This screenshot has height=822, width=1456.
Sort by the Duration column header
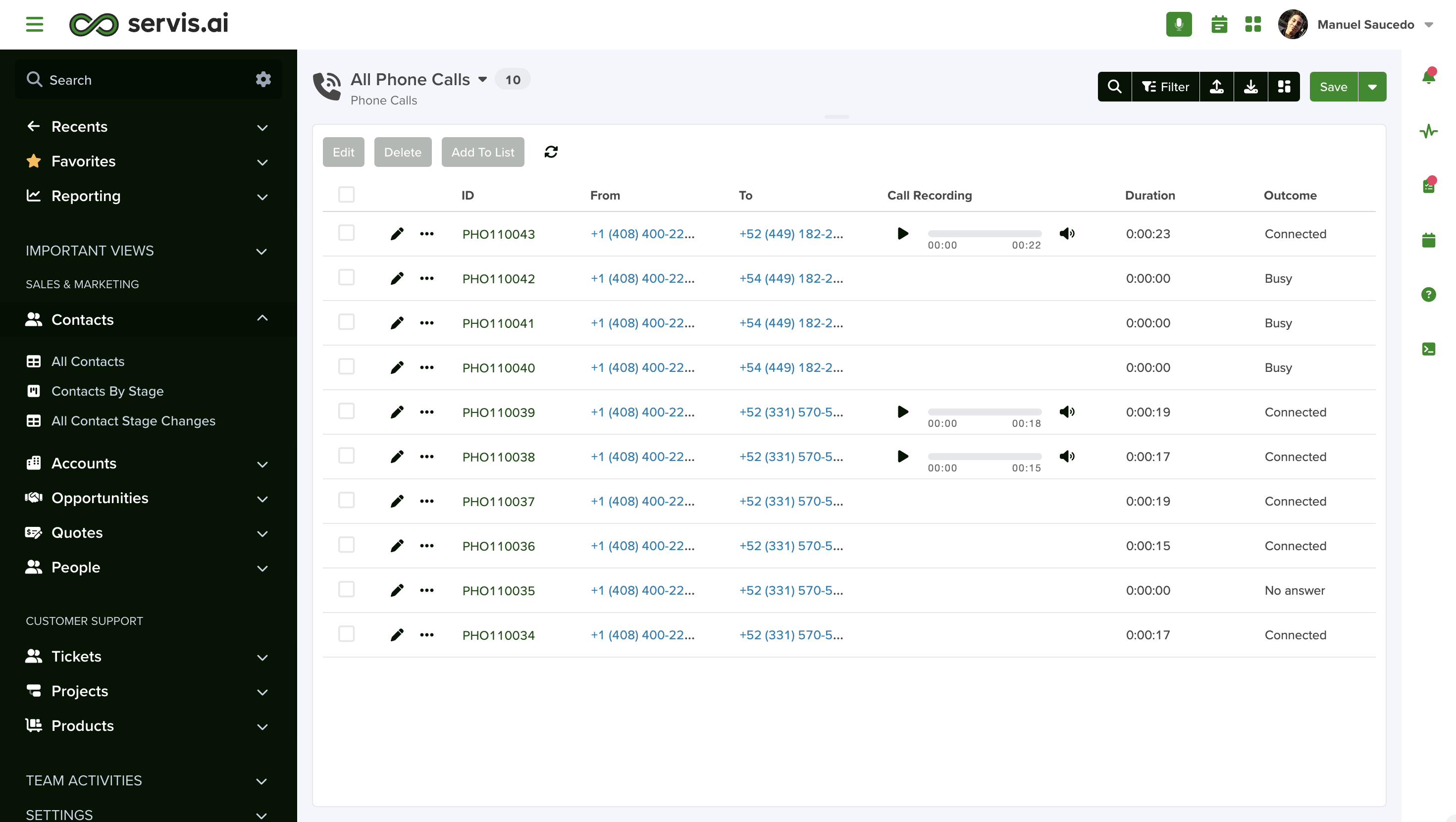pos(1149,195)
